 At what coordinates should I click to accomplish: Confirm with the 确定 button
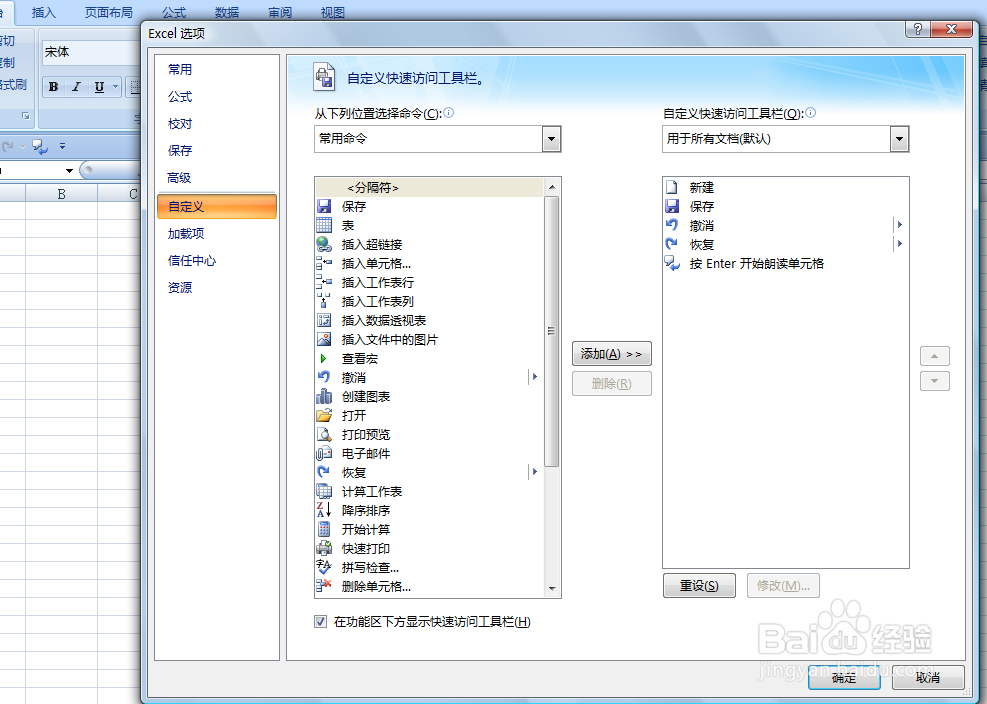pos(844,678)
